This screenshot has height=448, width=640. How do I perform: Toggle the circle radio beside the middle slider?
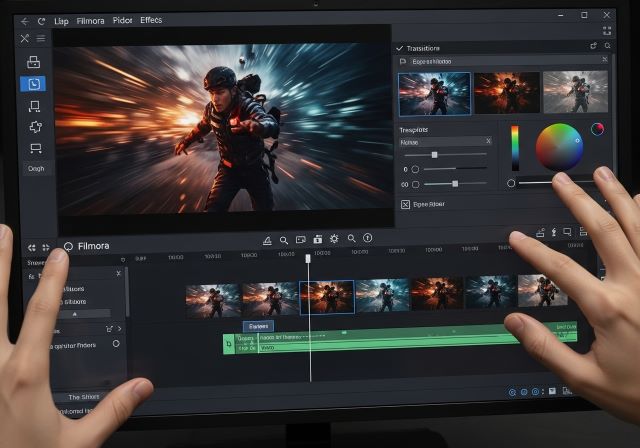tap(414, 169)
